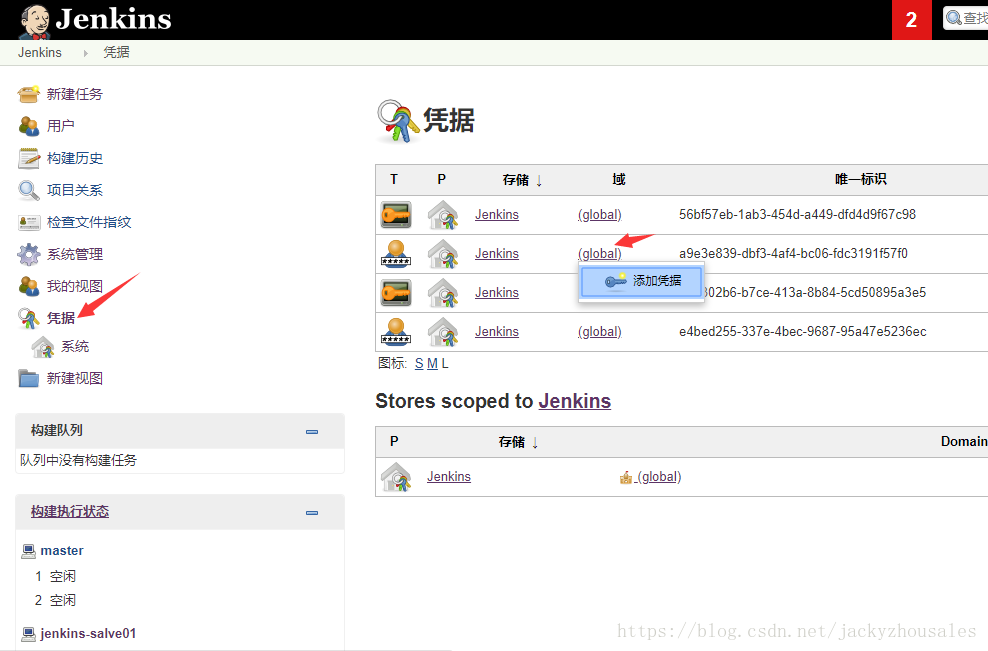Click username-password icon for e4bed255 row
Viewport: 988px width, 651px height.
pyautogui.click(x=396, y=332)
